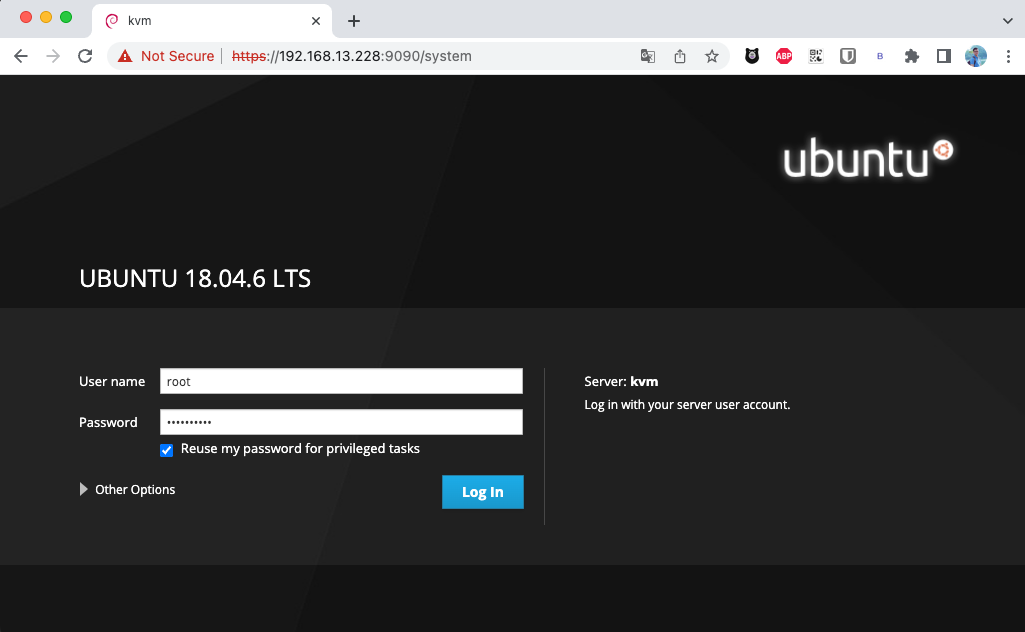Focus the User name input field
The width and height of the screenshot is (1025, 632).
[341, 381]
